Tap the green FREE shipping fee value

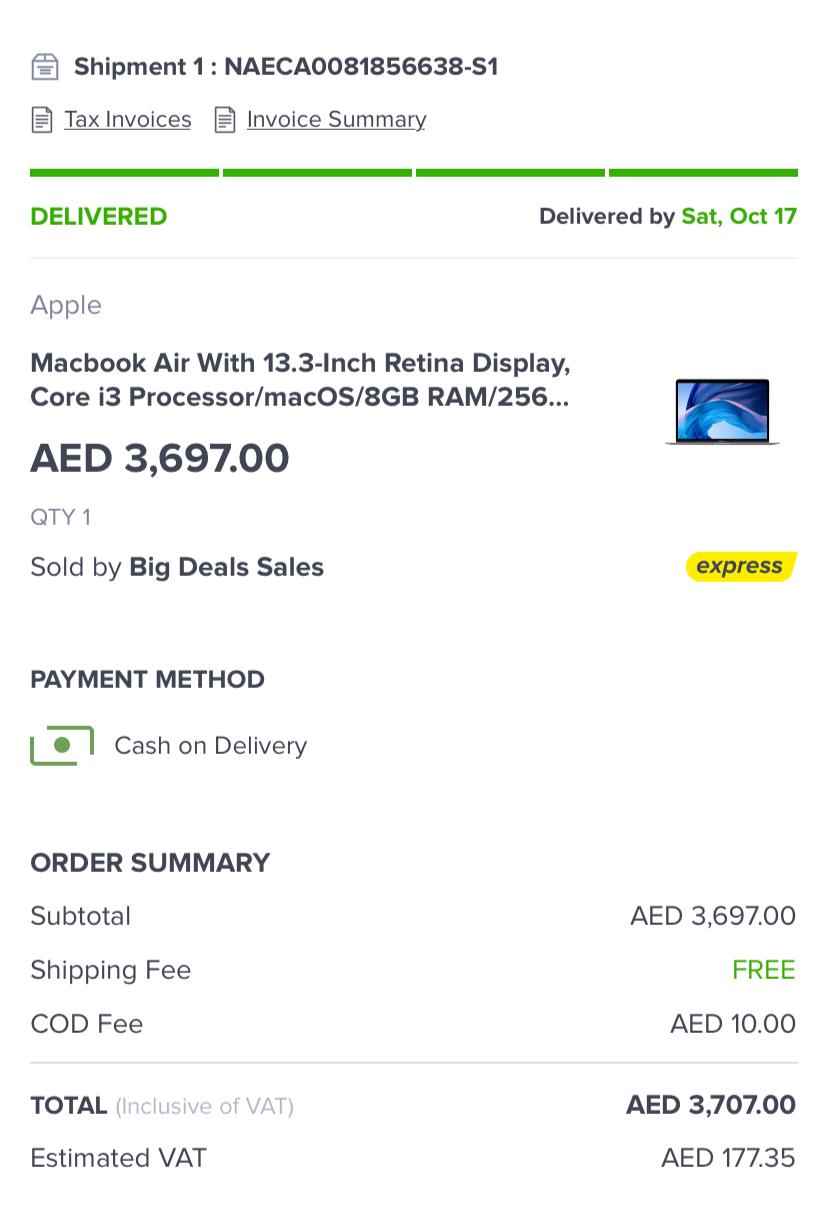763,970
